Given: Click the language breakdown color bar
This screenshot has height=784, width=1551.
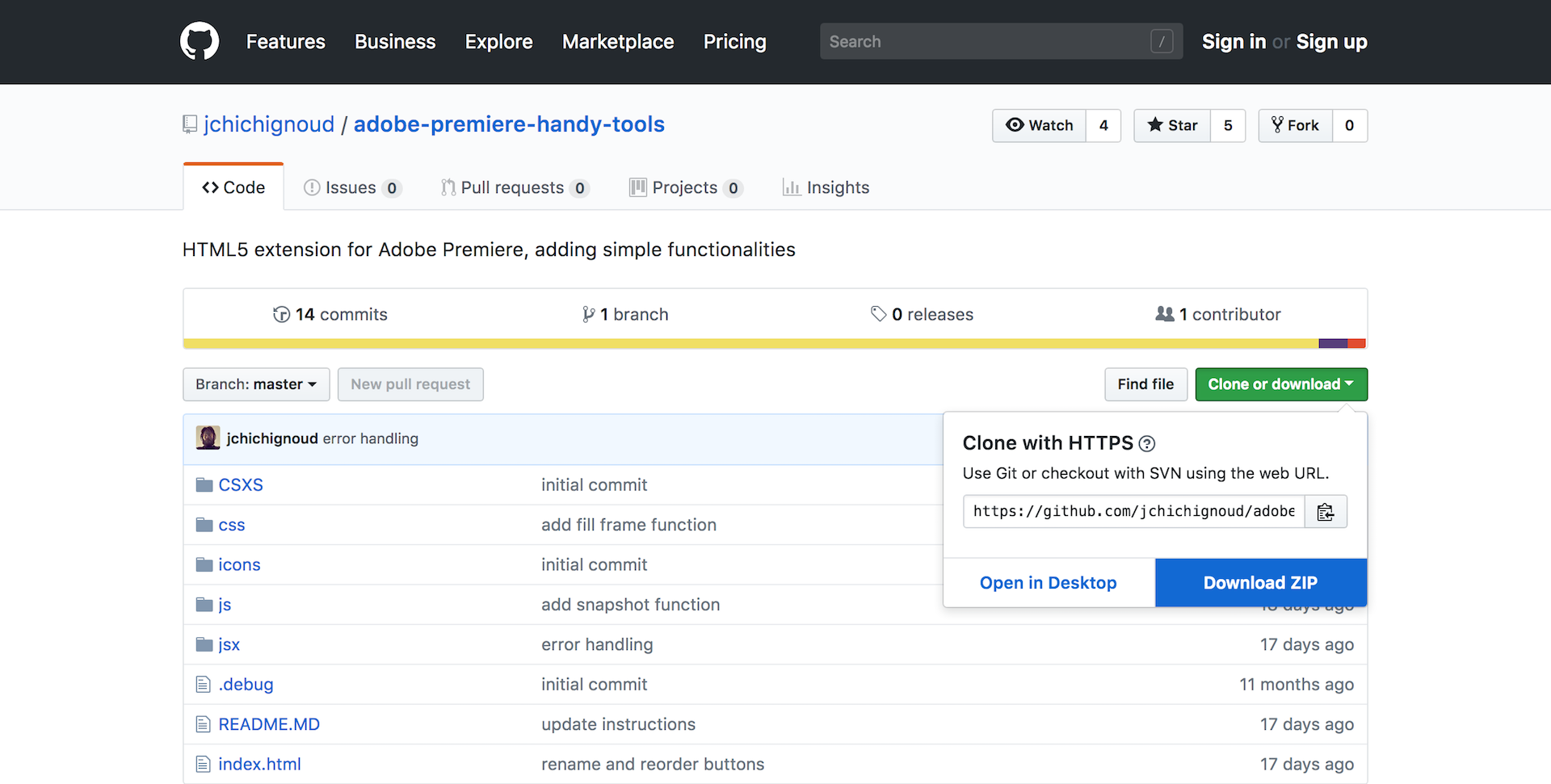Looking at the screenshot, I should pyautogui.click(x=775, y=344).
